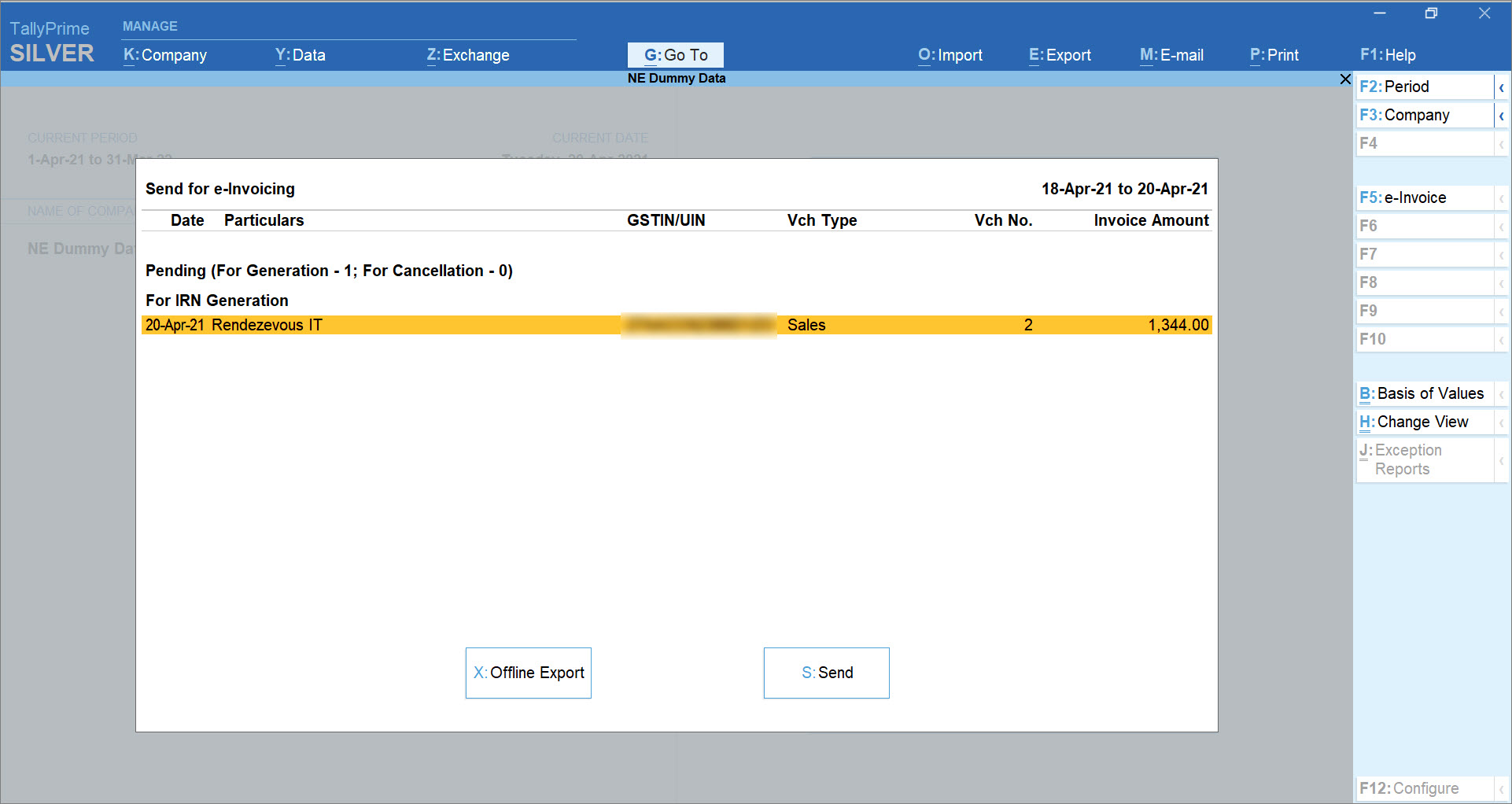
Task: Open F1: Help
Action: coord(1388,55)
